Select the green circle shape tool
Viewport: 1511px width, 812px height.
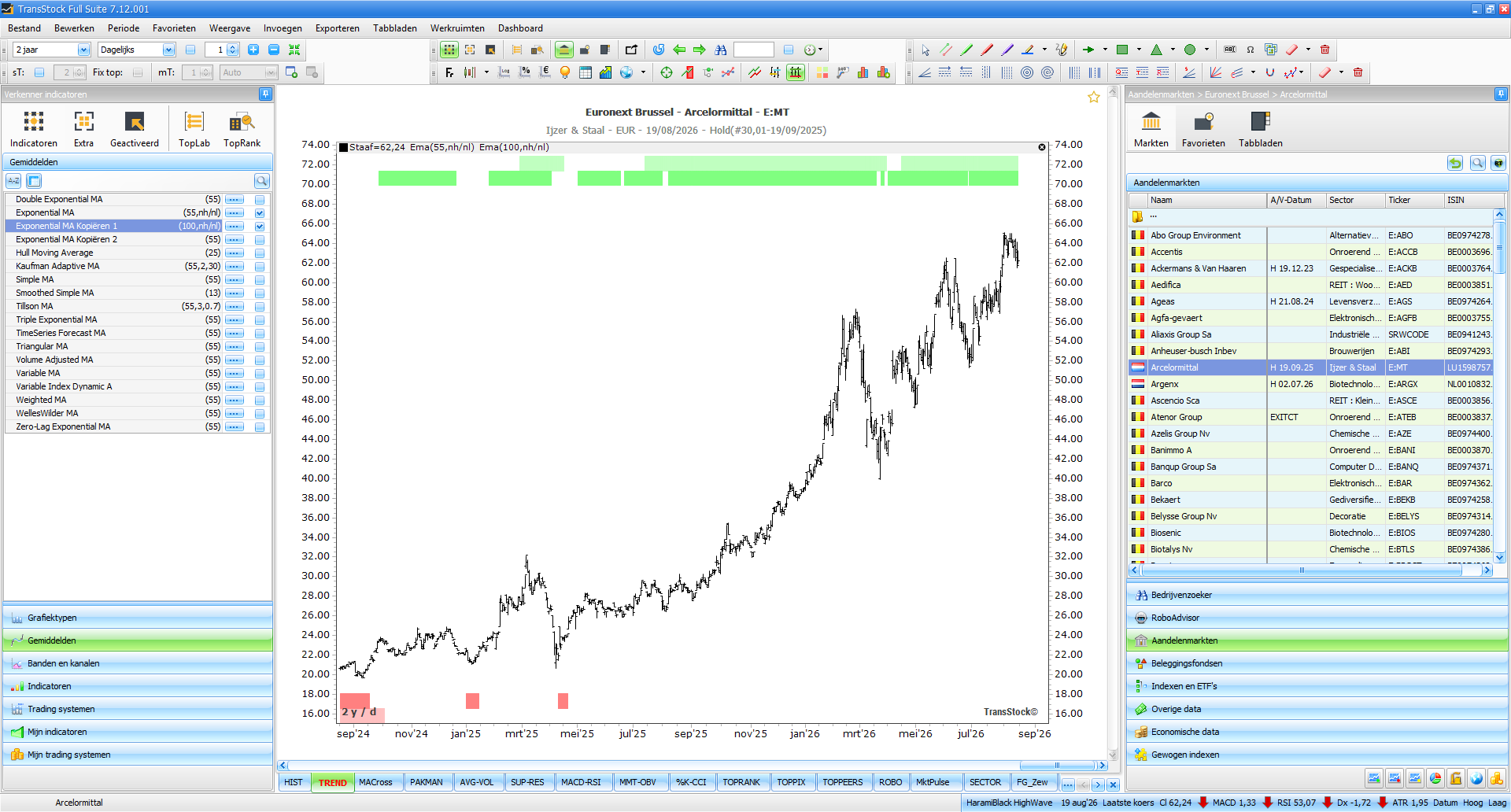[1190, 50]
